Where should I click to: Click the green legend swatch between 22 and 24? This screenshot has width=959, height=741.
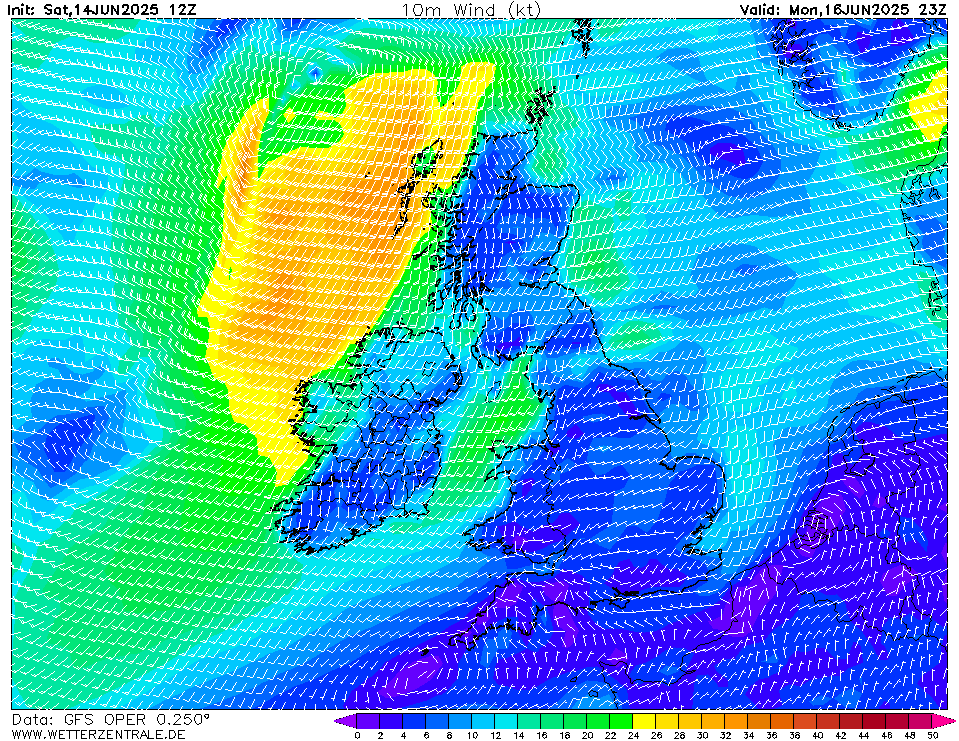[621, 721]
